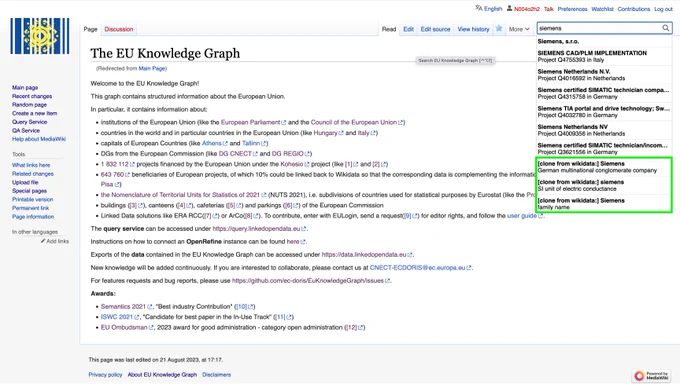Open the View history tab
The height and width of the screenshot is (384, 680).
(x=473, y=29)
